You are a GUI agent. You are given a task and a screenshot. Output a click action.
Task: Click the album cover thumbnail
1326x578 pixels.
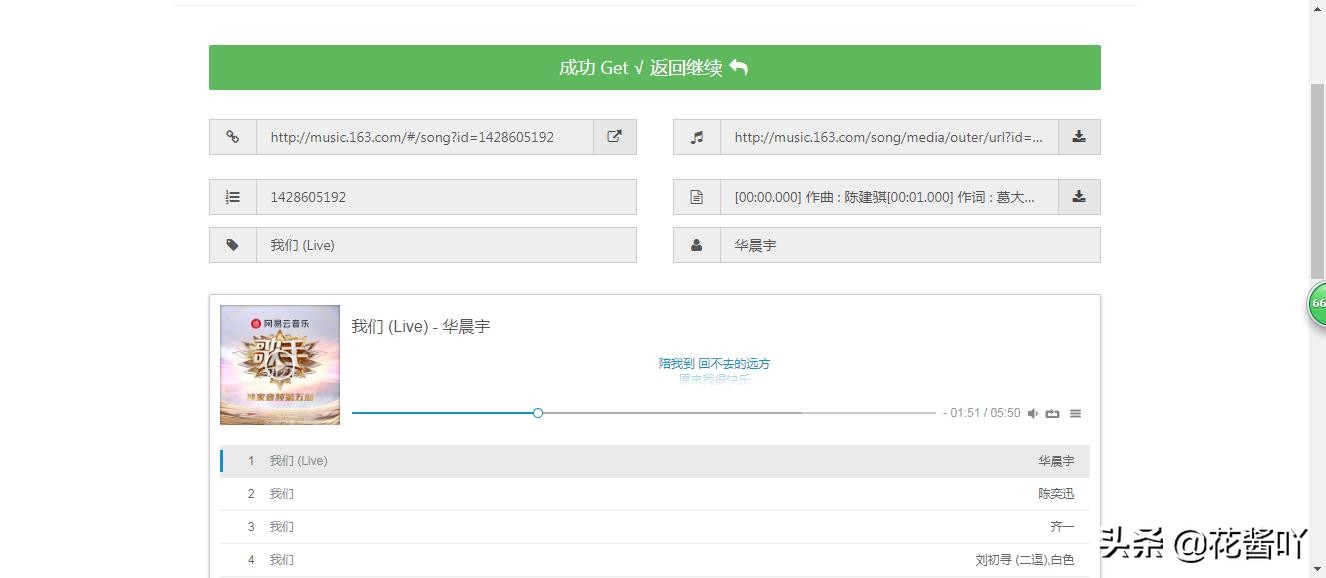280,365
